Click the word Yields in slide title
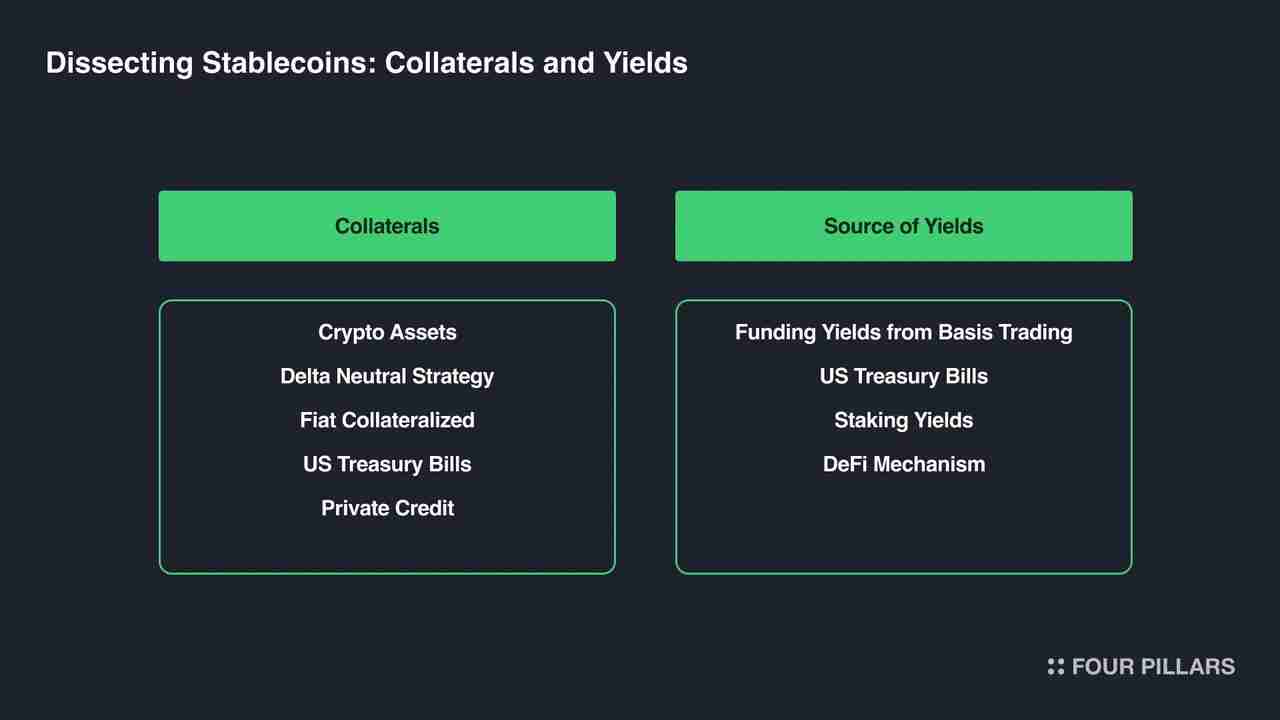 point(645,63)
